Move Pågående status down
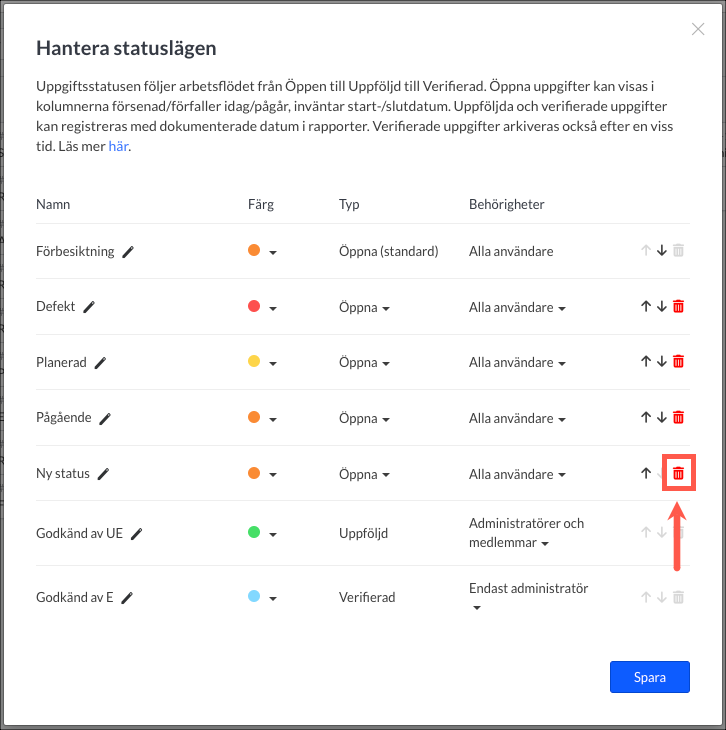The height and width of the screenshot is (730, 726). (x=661, y=418)
